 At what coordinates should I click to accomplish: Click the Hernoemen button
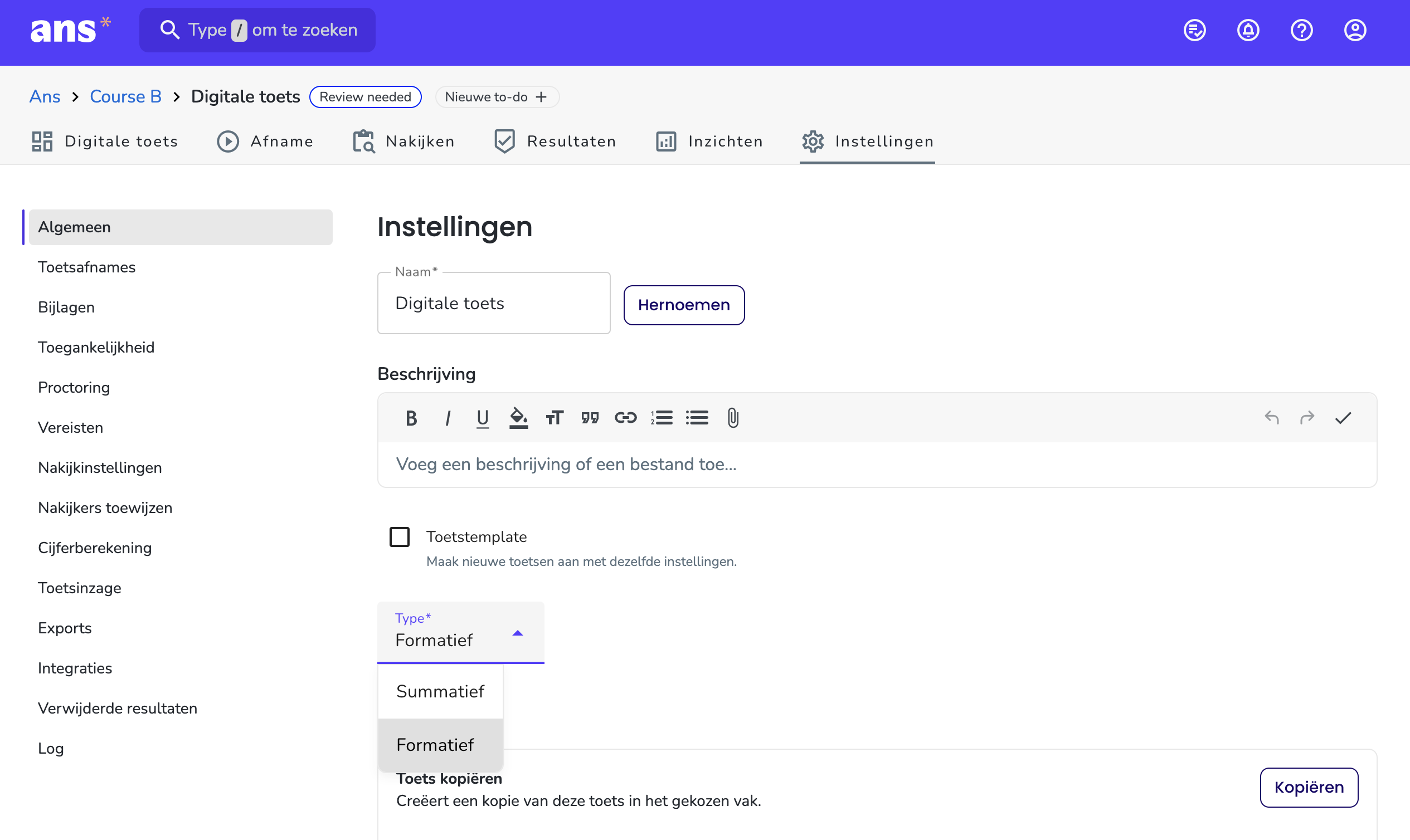pos(684,305)
